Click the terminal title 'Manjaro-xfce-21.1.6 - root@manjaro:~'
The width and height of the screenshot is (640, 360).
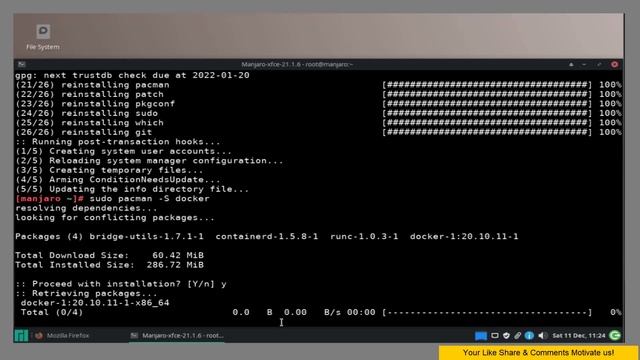point(297,64)
